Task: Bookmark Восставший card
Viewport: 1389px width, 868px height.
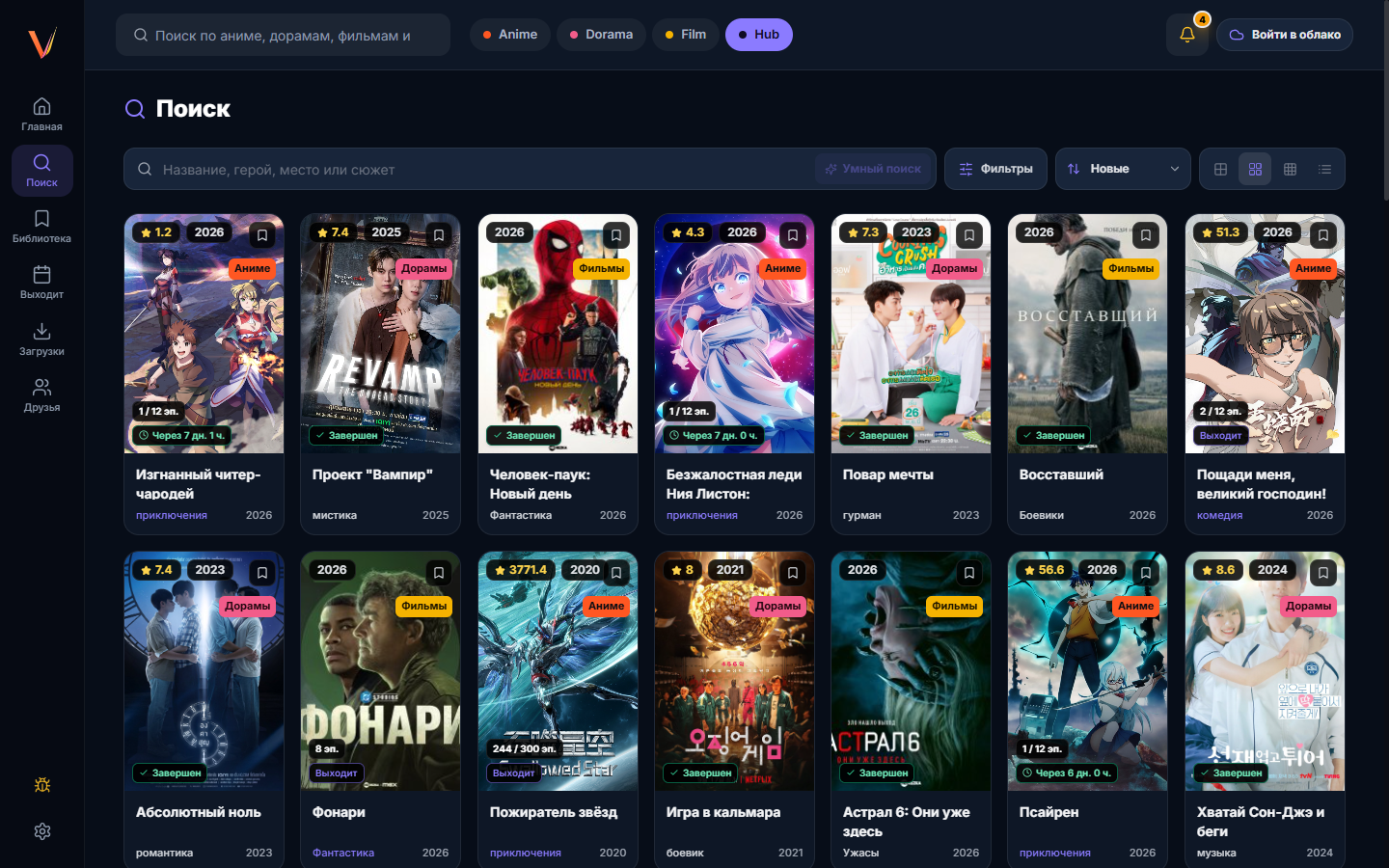Action: point(1146,235)
